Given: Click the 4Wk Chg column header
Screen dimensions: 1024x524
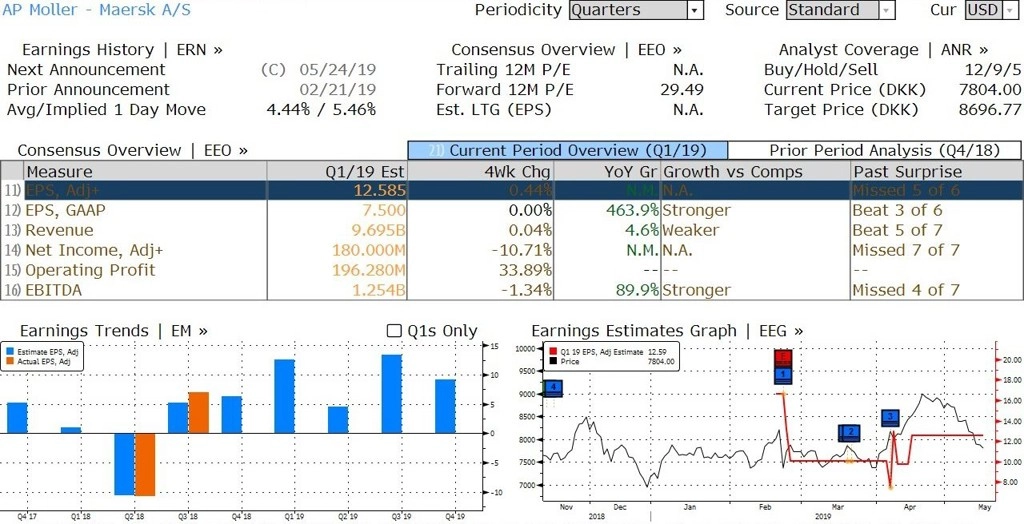Looking at the screenshot, I should (x=480, y=172).
